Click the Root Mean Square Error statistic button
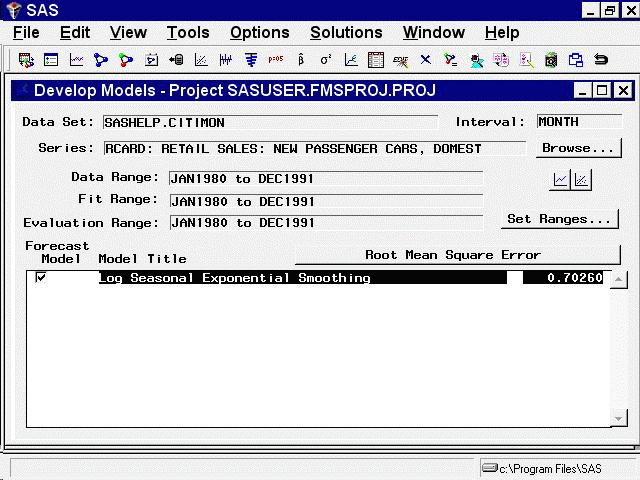Viewport: 640px width, 480px height. point(452,255)
